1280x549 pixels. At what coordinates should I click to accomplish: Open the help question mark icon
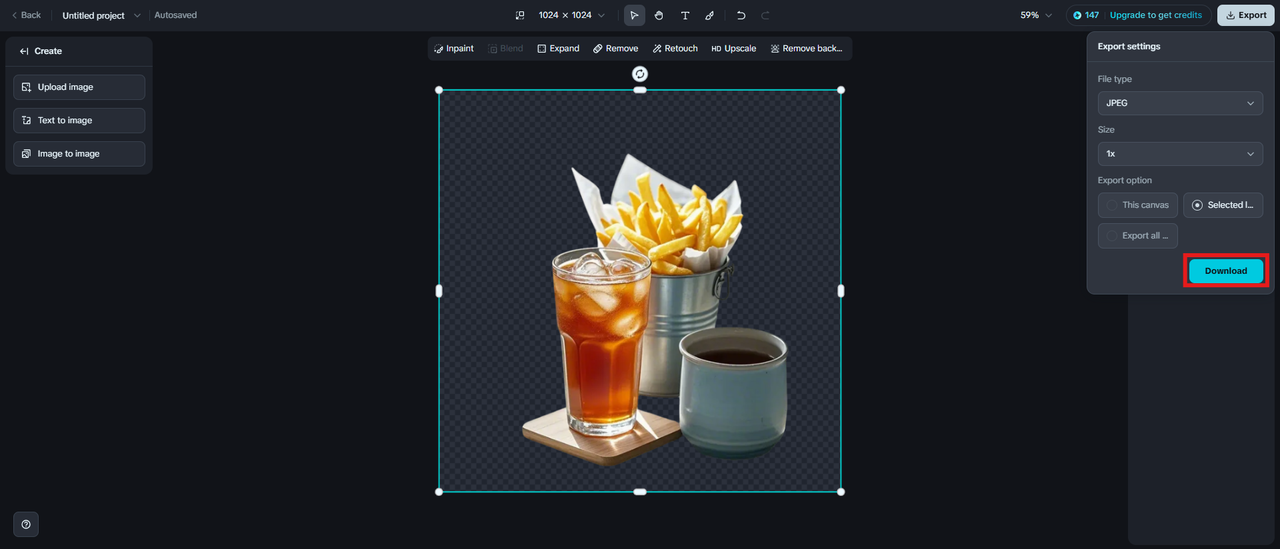26,524
